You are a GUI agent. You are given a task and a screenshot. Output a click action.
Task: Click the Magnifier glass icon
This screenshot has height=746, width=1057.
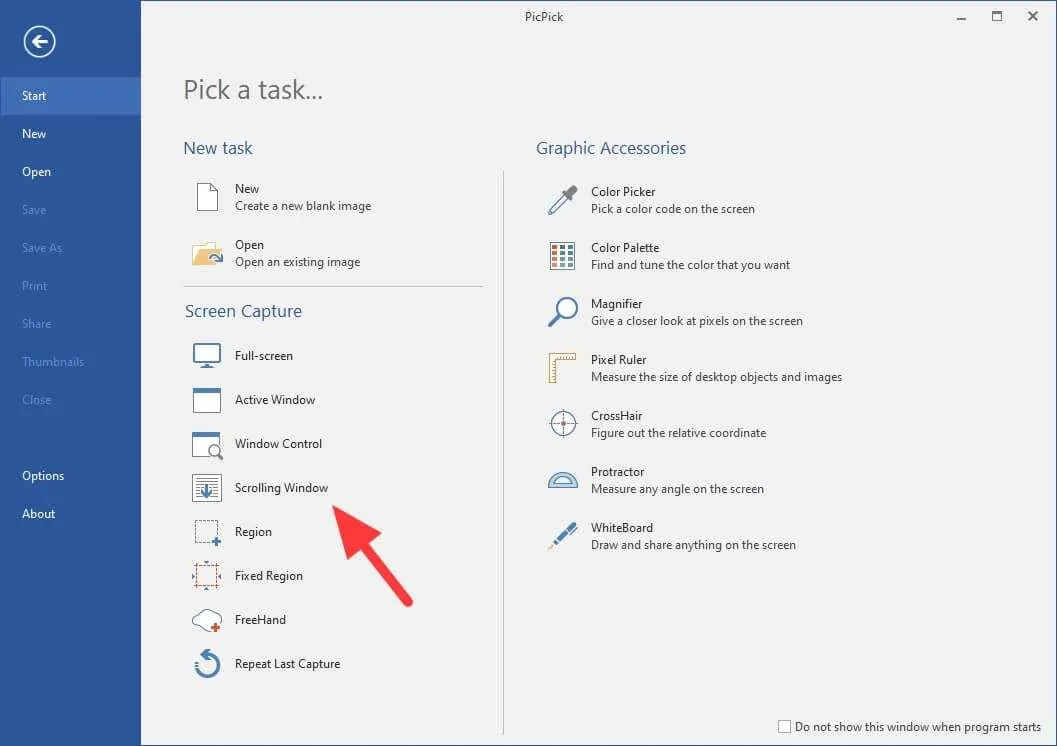click(x=563, y=312)
